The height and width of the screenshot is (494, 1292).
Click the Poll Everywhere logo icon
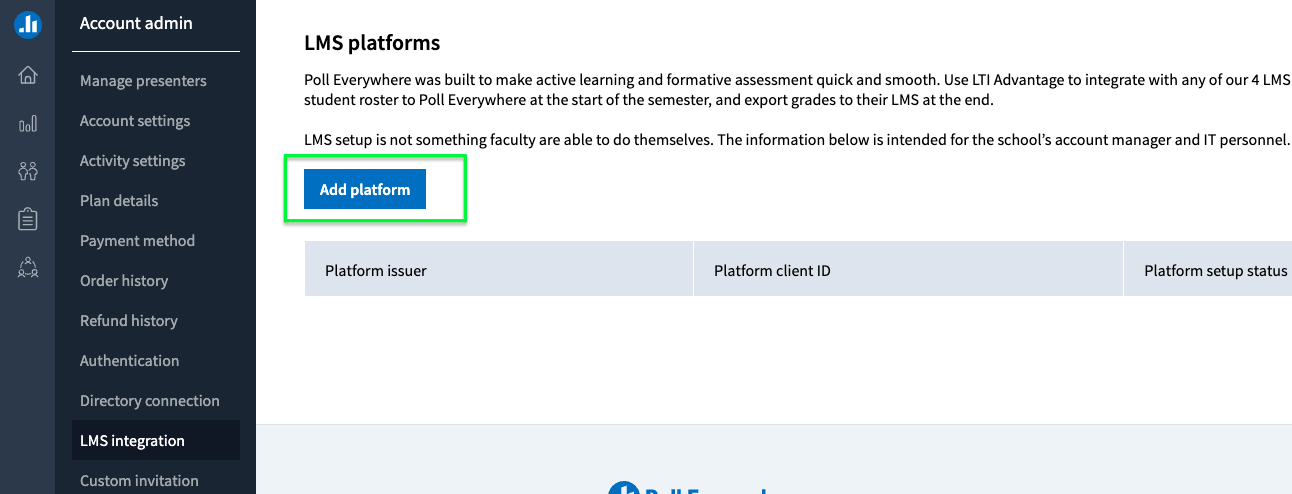coord(27,25)
